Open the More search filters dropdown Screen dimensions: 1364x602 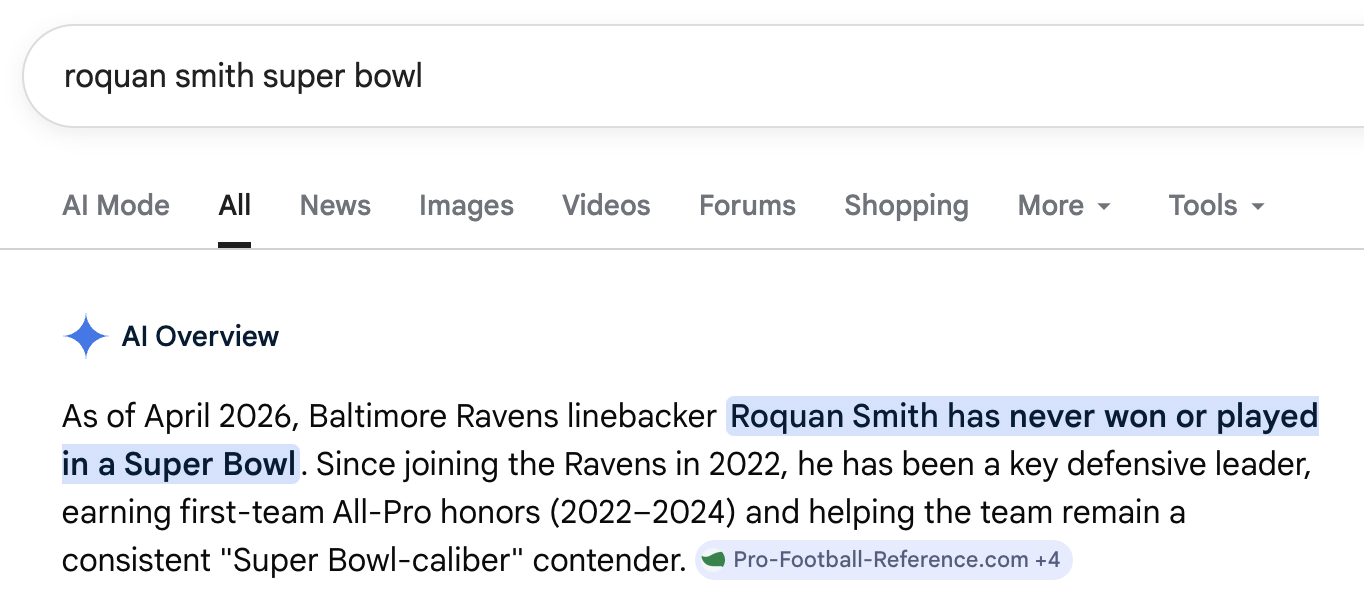click(1063, 206)
